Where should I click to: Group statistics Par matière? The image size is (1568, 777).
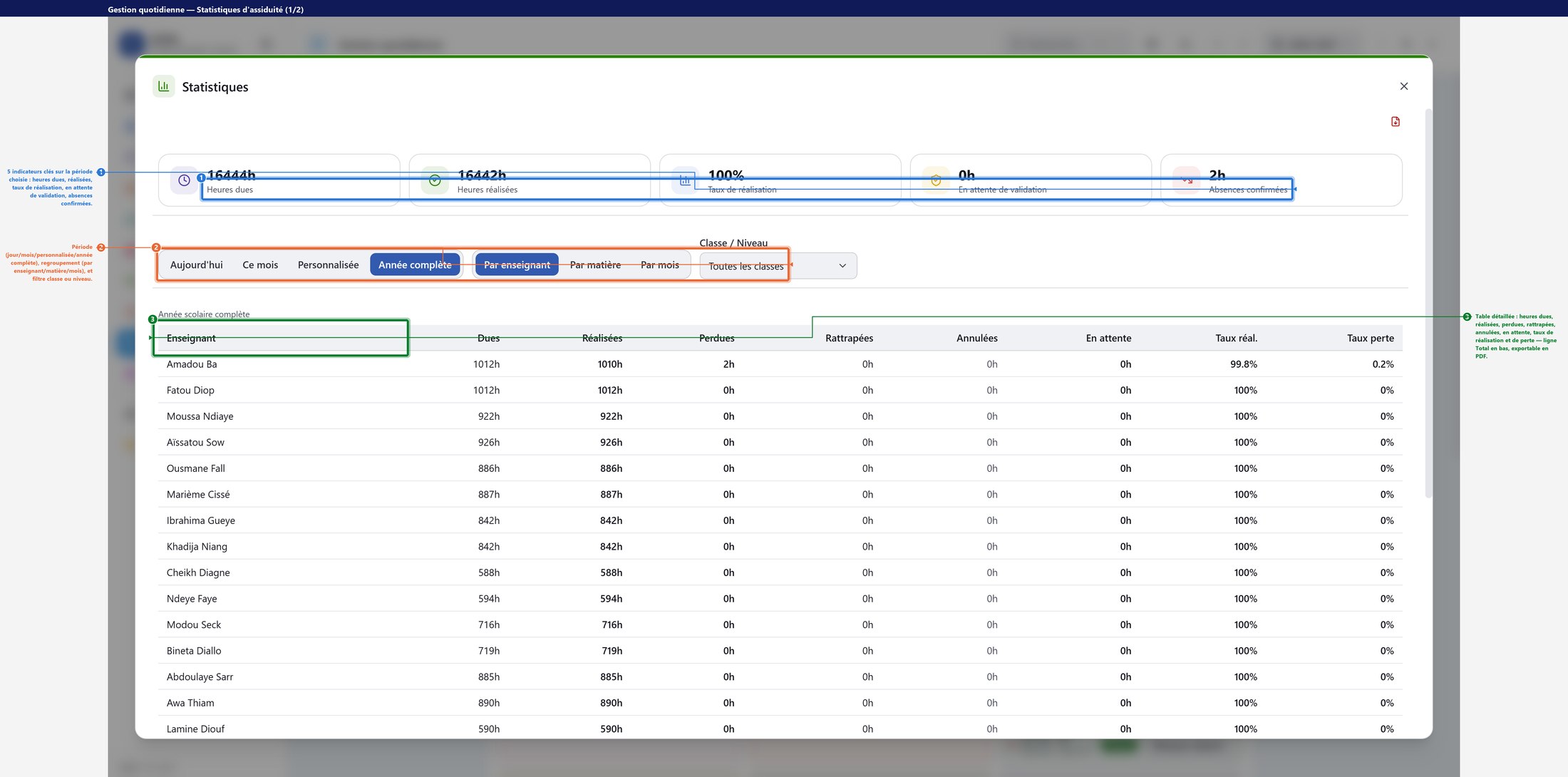pyautogui.click(x=595, y=264)
